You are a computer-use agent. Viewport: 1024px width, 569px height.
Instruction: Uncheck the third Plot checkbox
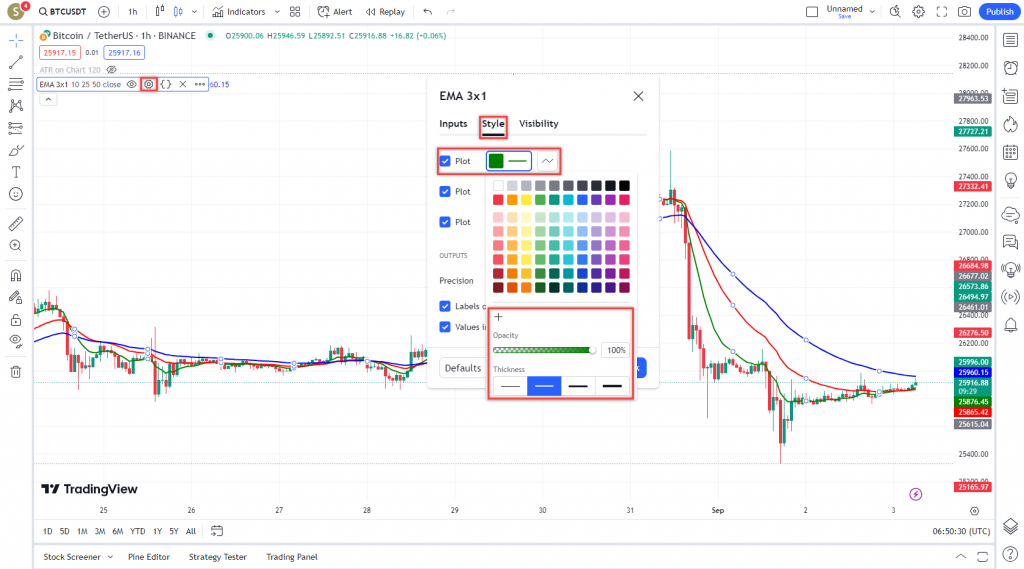point(445,222)
